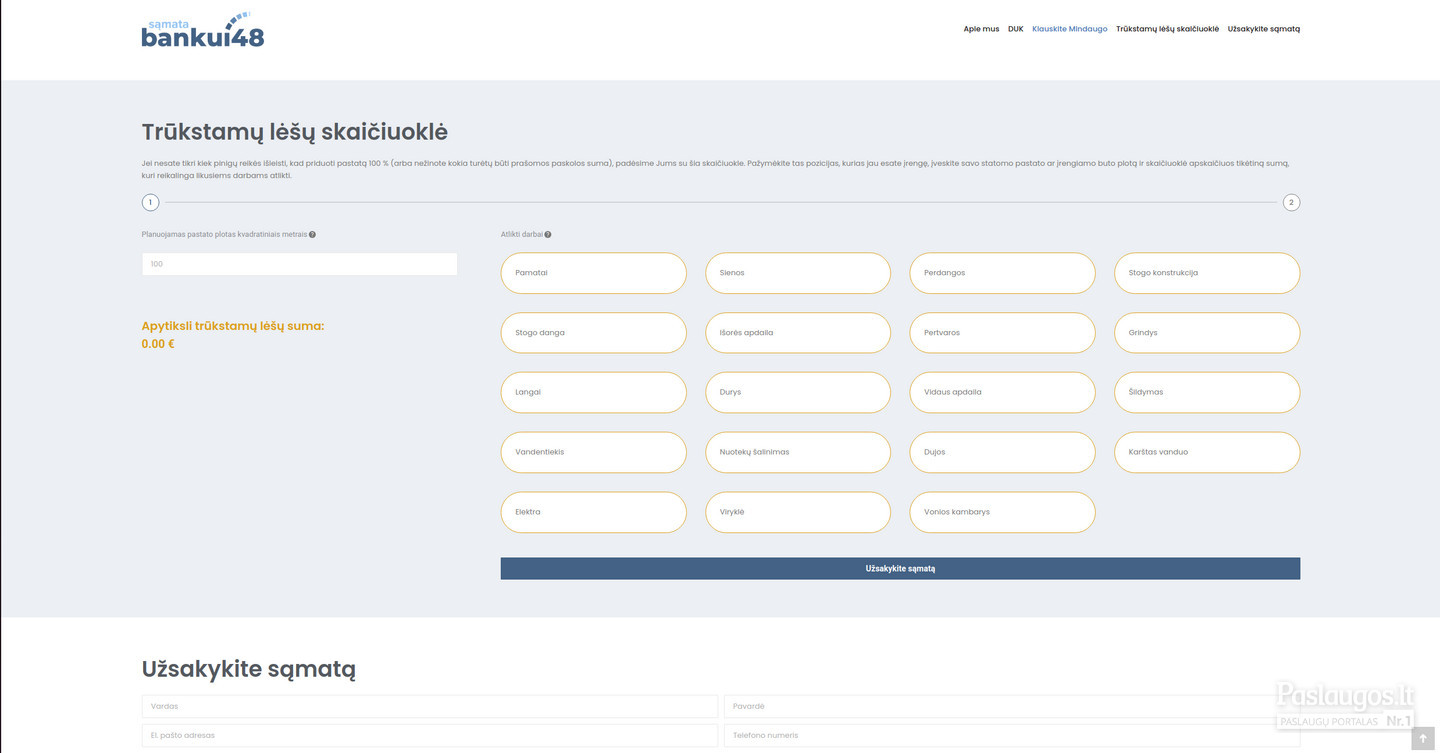Toggle the Karštas vanduo option

(1207, 452)
